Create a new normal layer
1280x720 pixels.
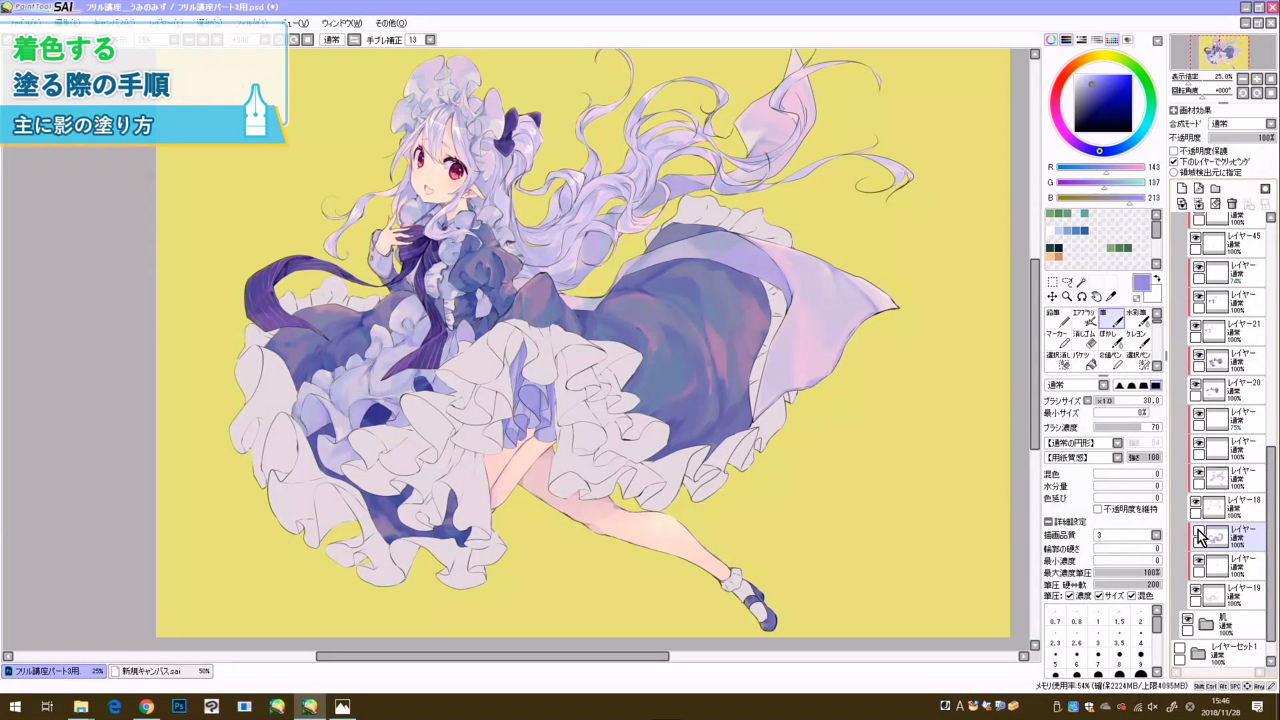[x=1182, y=188]
